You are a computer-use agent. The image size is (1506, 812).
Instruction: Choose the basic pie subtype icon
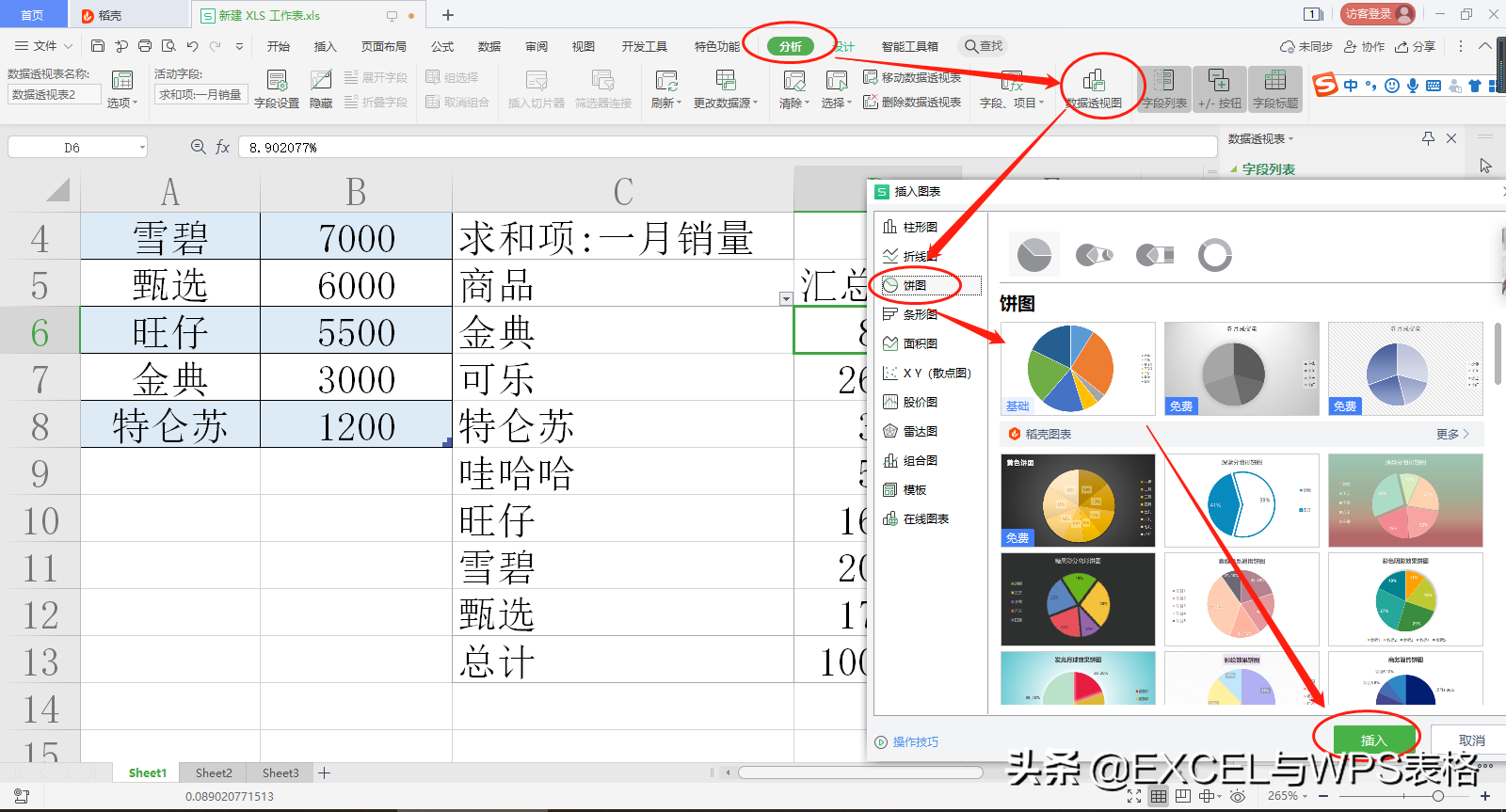click(1034, 254)
